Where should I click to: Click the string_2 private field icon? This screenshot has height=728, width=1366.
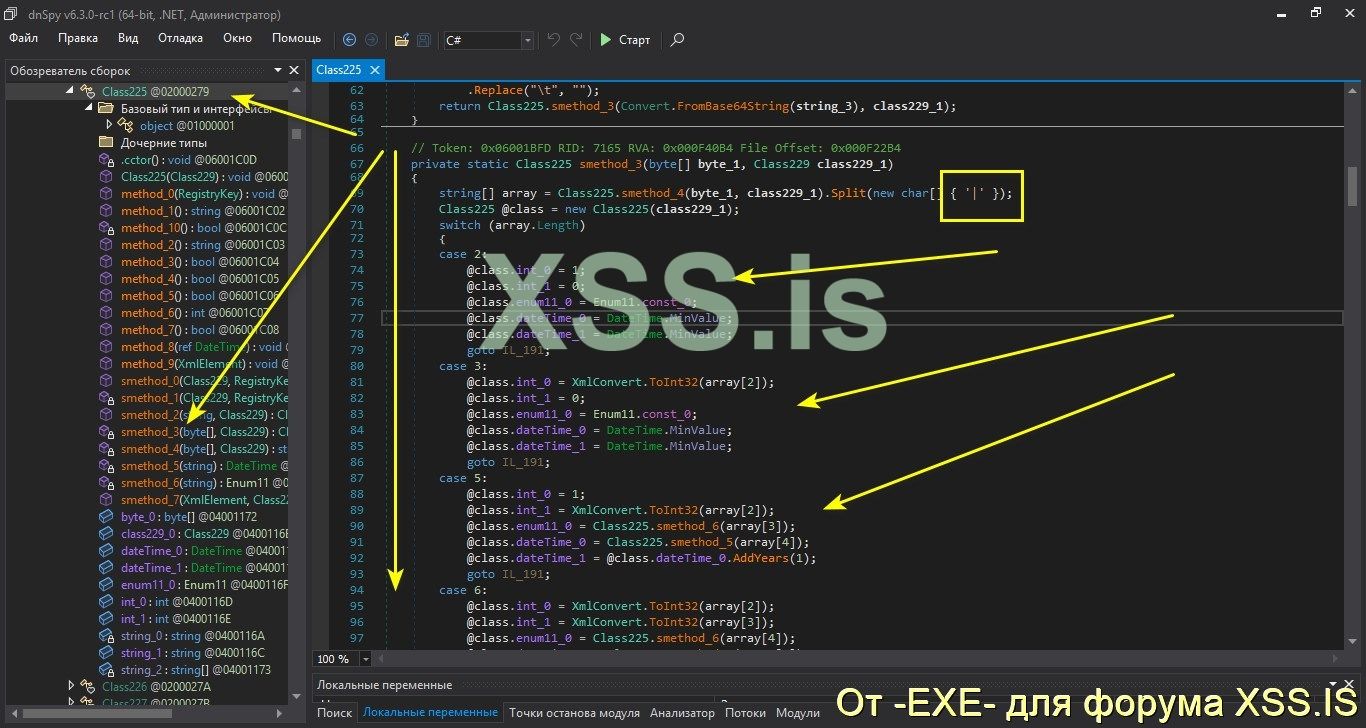point(106,670)
